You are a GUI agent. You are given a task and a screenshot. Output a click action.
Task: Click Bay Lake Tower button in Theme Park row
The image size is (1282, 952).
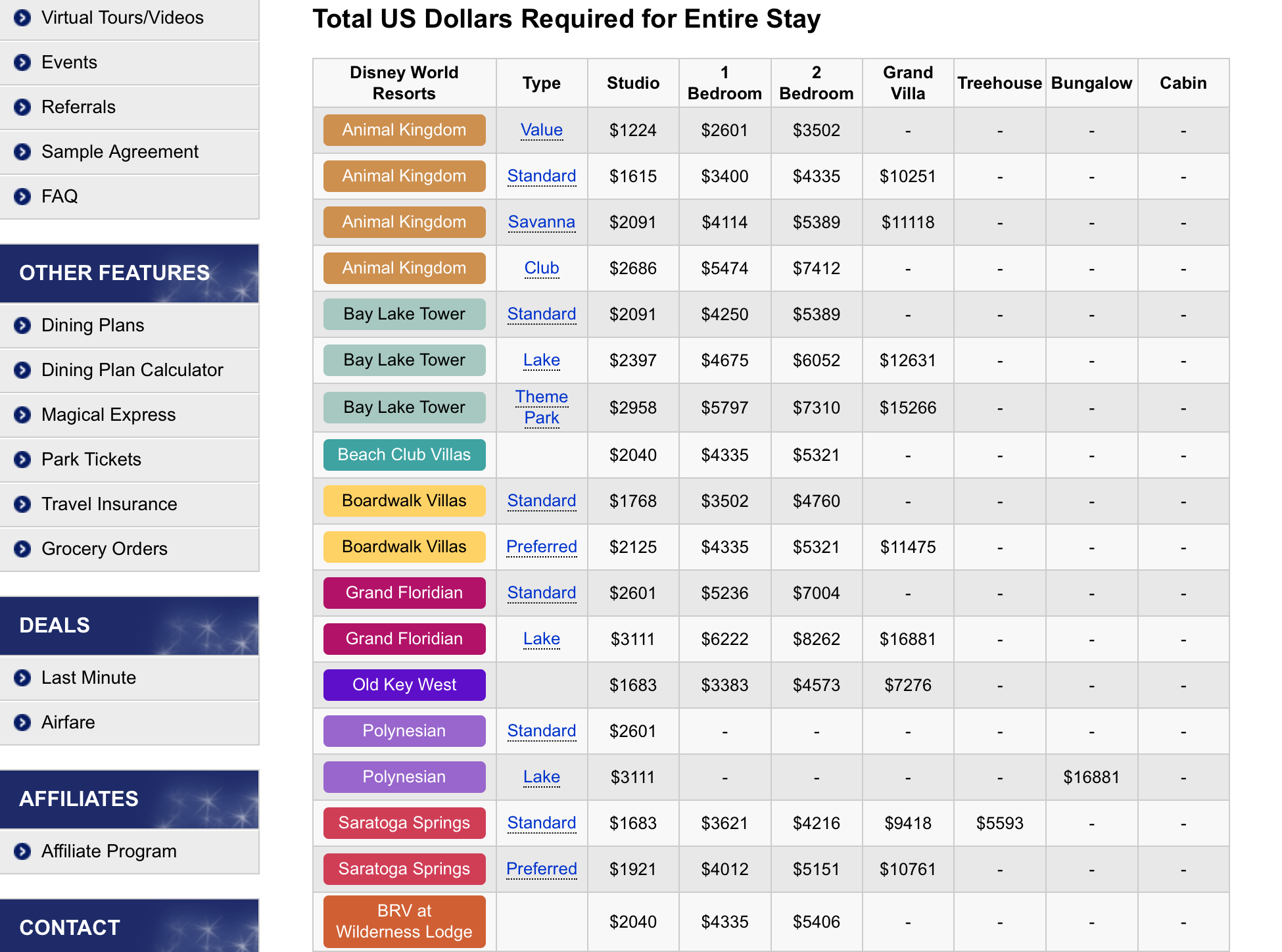click(x=404, y=408)
